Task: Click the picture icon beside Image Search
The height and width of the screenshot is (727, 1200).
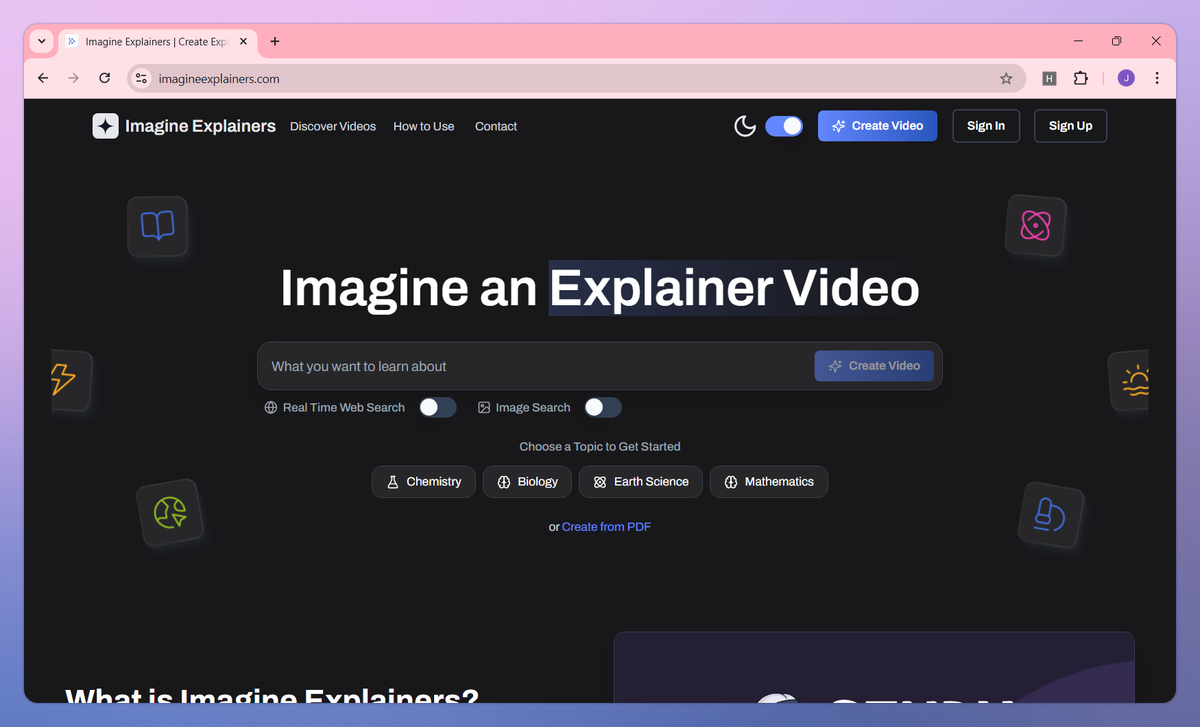Action: click(x=484, y=408)
